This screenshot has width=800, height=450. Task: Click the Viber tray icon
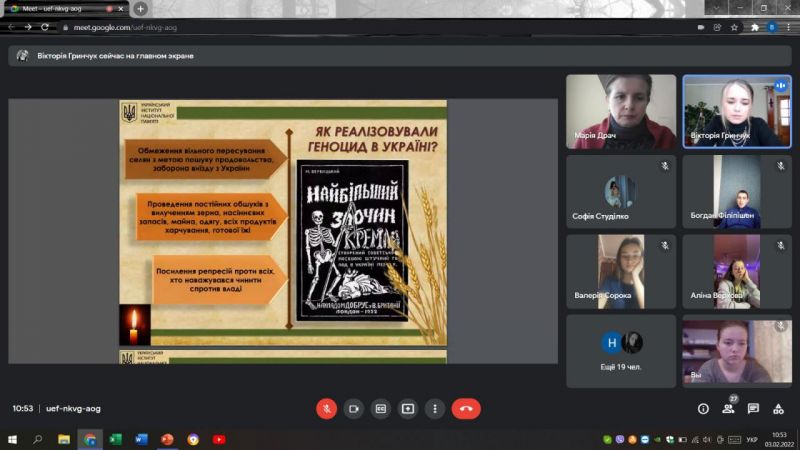coord(620,440)
